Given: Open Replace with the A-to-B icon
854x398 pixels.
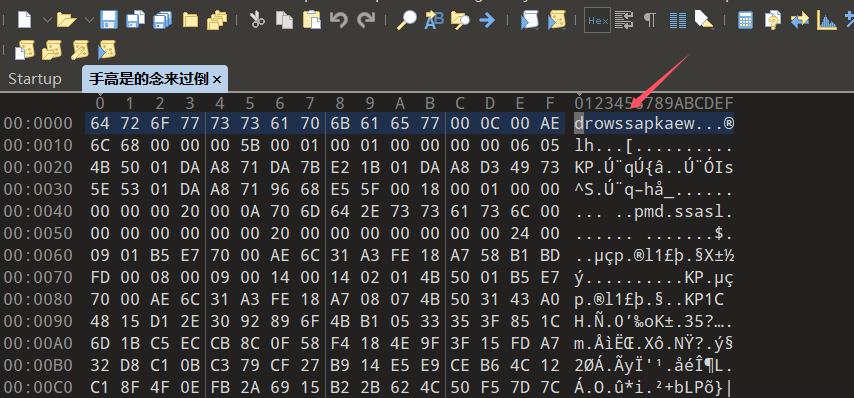Looking at the screenshot, I should (x=434, y=21).
